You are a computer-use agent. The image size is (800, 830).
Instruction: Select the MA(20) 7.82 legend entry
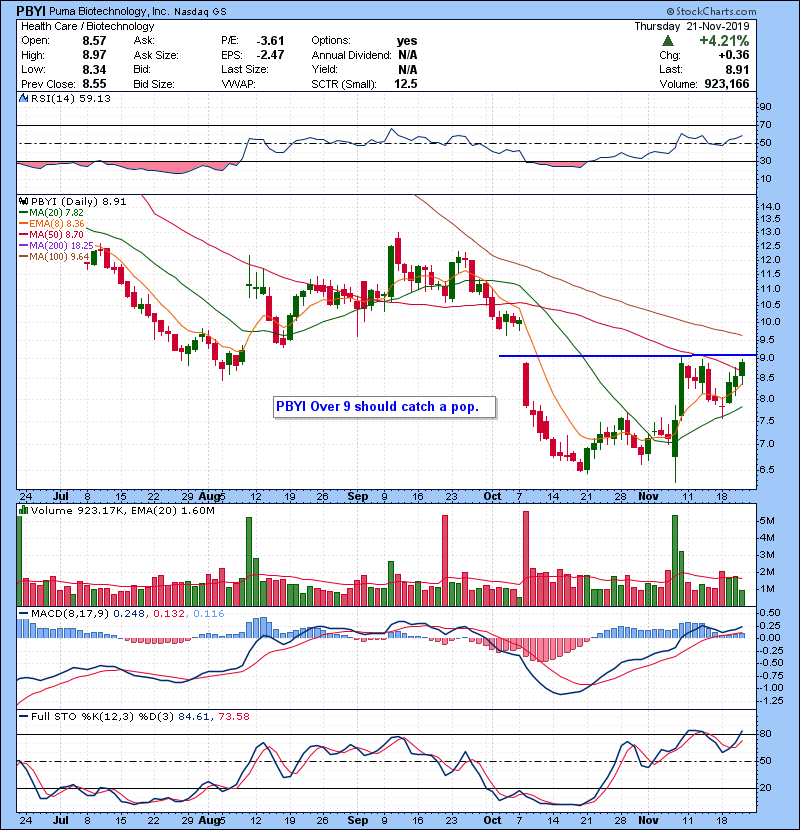[x=52, y=212]
